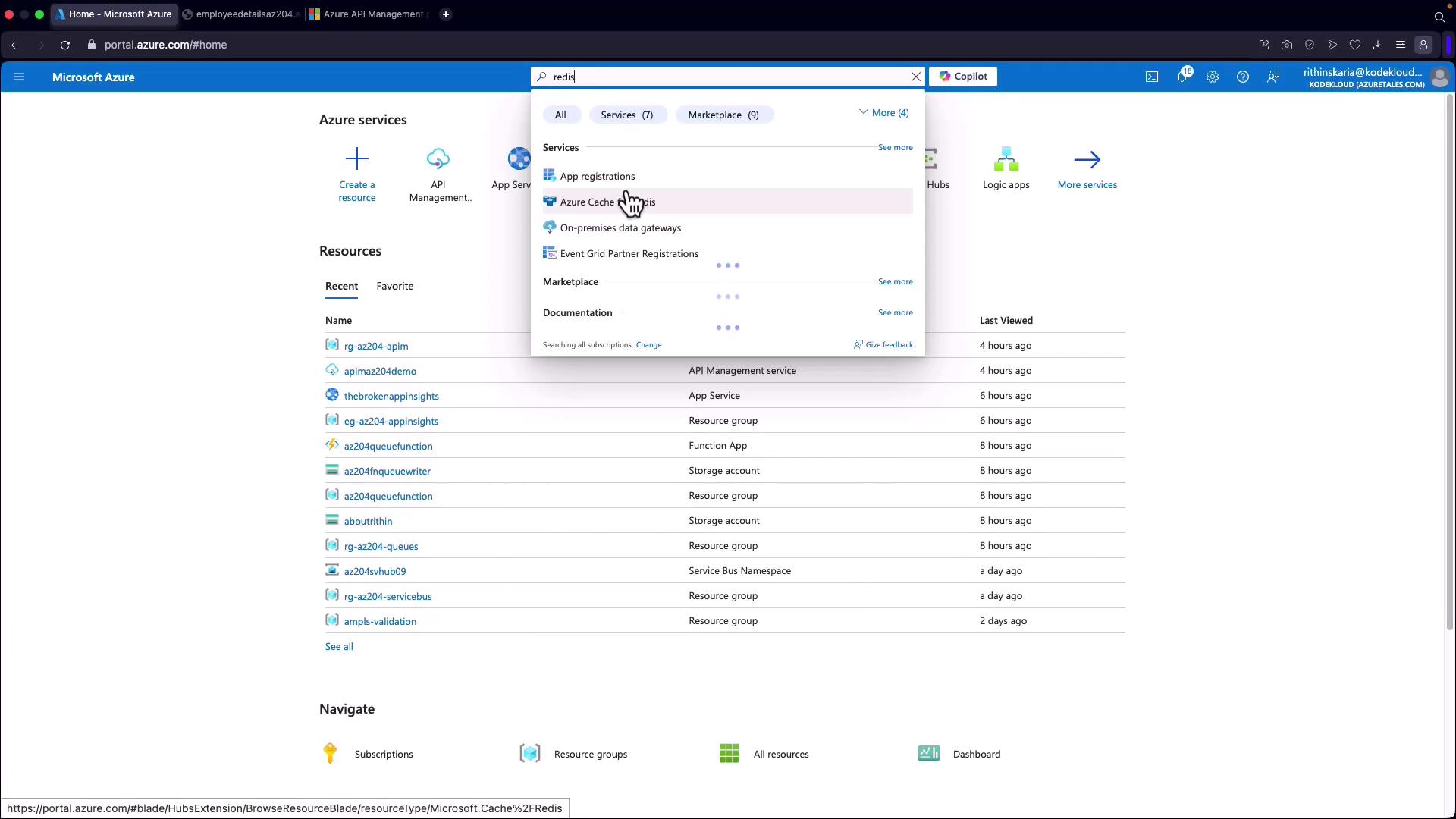Click the feedback icon in header
The image size is (1456, 819).
[1273, 77]
